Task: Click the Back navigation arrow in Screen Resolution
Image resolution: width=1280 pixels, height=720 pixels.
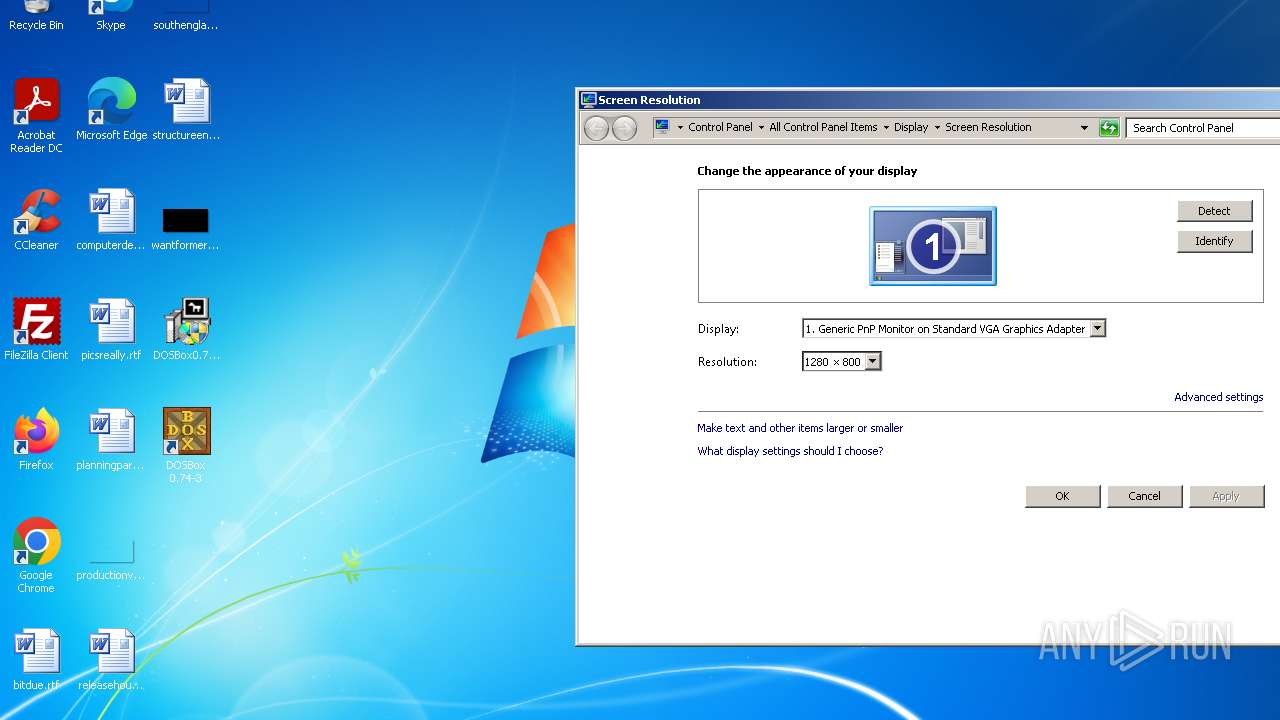Action: click(x=597, y=128)
